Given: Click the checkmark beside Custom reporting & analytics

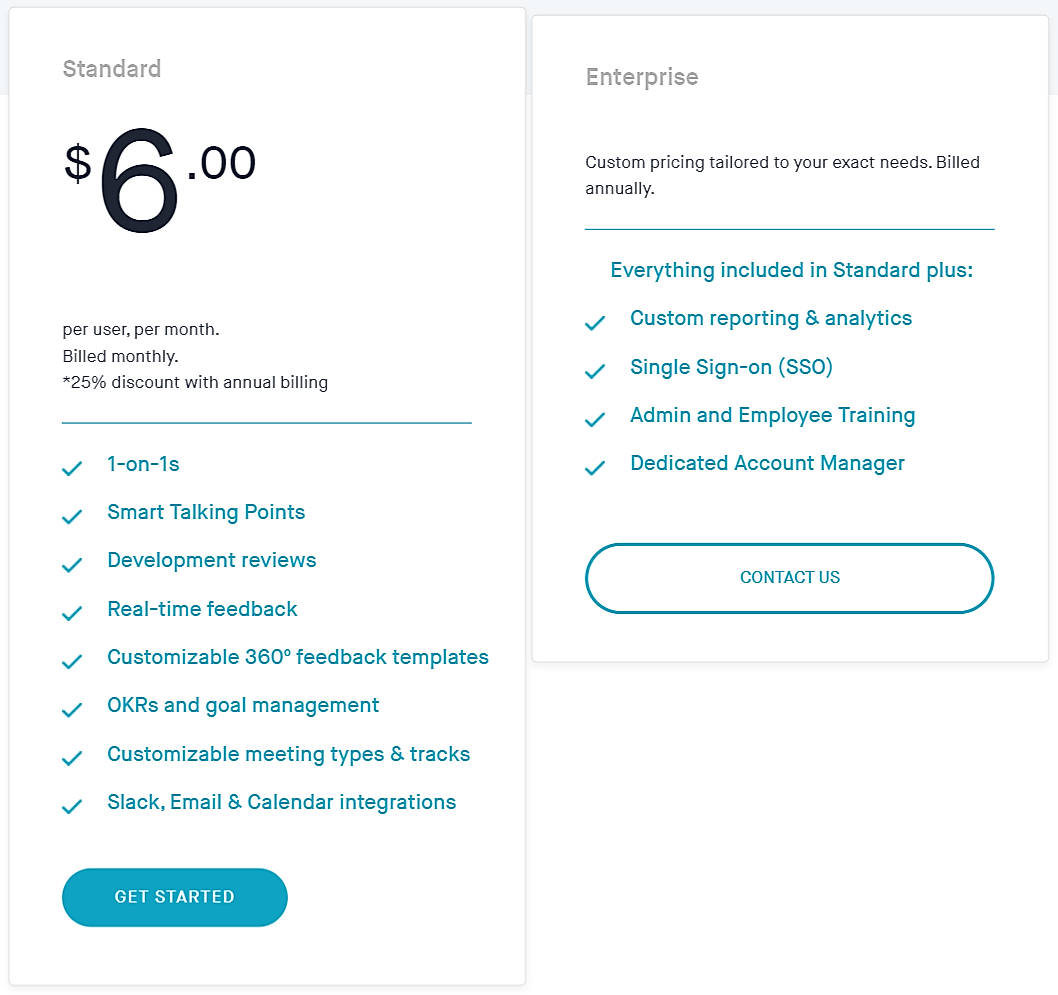Looking at the screenshot, I should click(x=594, y=322).
